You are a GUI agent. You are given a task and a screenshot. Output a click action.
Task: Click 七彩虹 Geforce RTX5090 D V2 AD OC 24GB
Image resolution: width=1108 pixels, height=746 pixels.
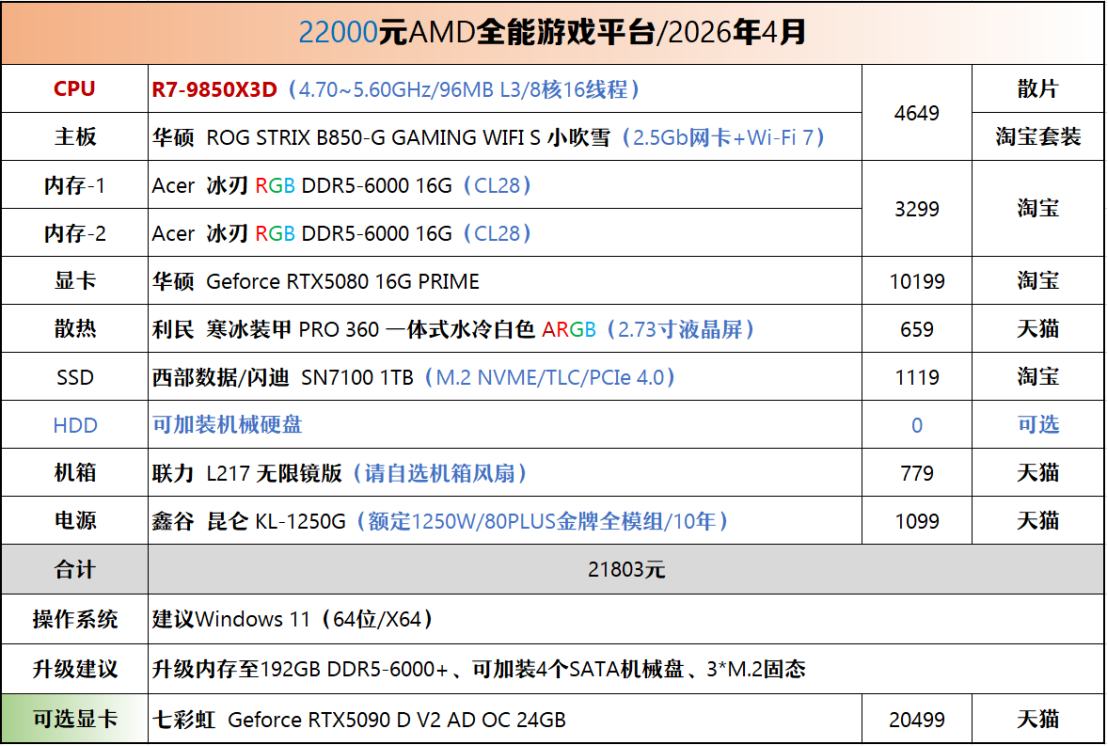coord(359,720)
